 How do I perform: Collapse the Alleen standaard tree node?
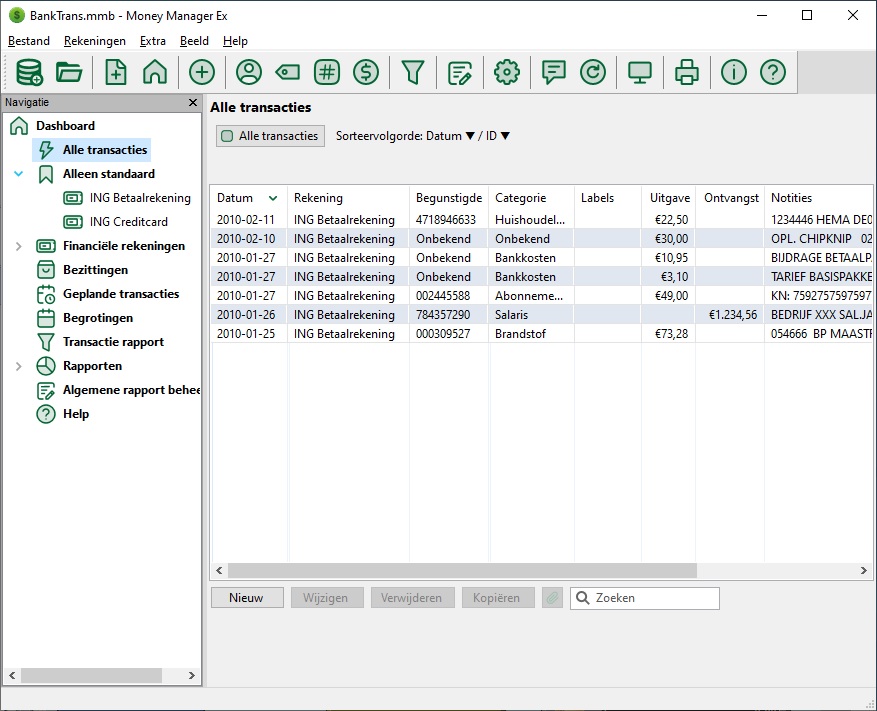click(x=18, y=174)
